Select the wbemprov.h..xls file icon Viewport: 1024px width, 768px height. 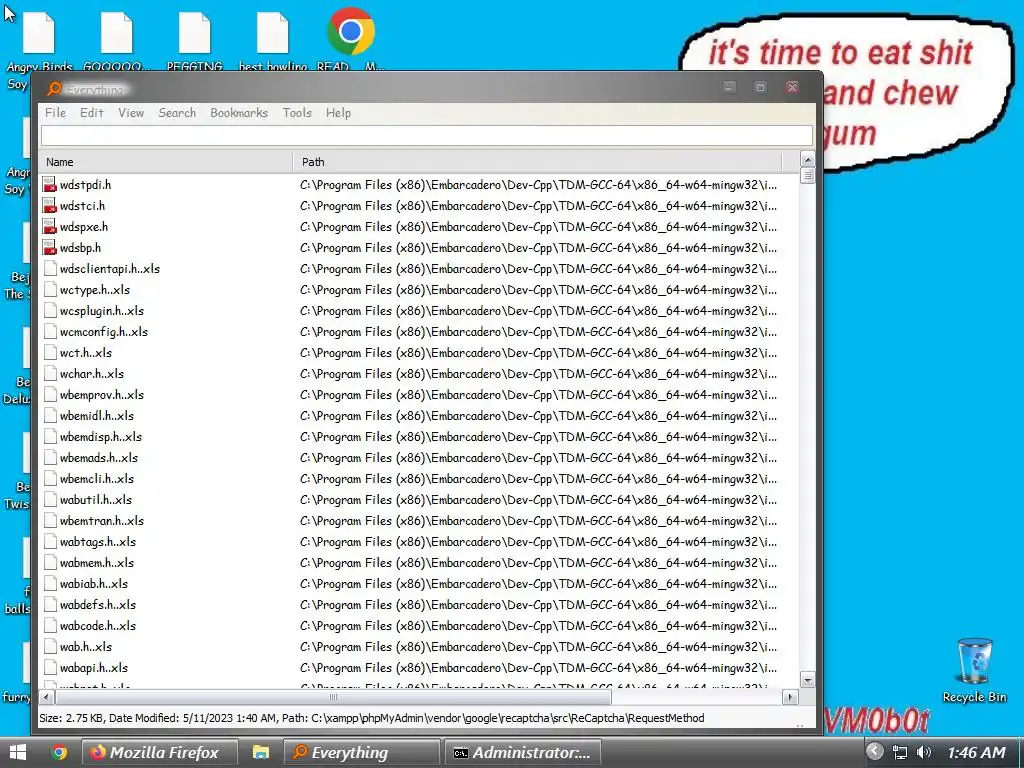pos(50,394)
